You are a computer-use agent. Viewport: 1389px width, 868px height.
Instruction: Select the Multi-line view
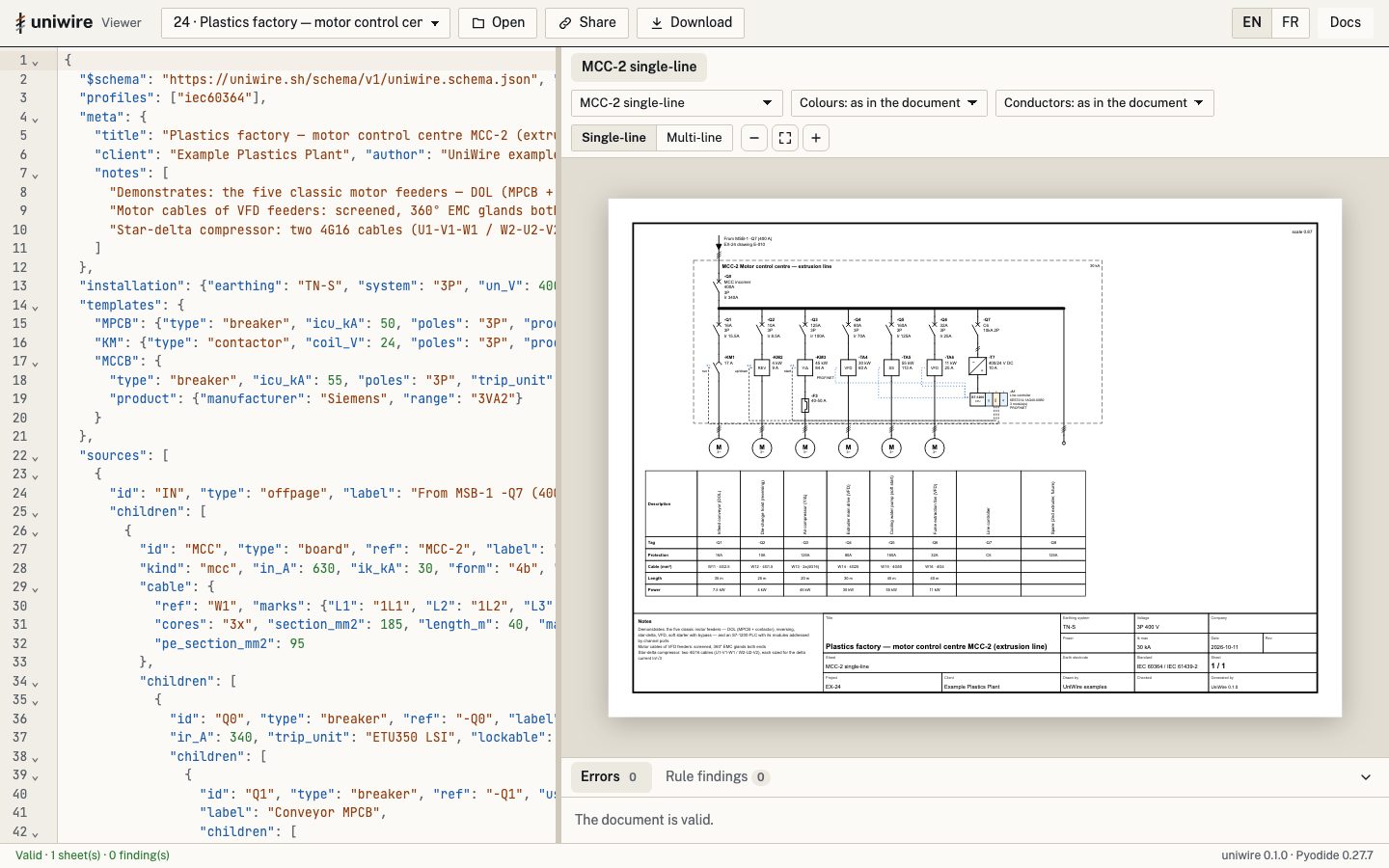tap(694, 138)
